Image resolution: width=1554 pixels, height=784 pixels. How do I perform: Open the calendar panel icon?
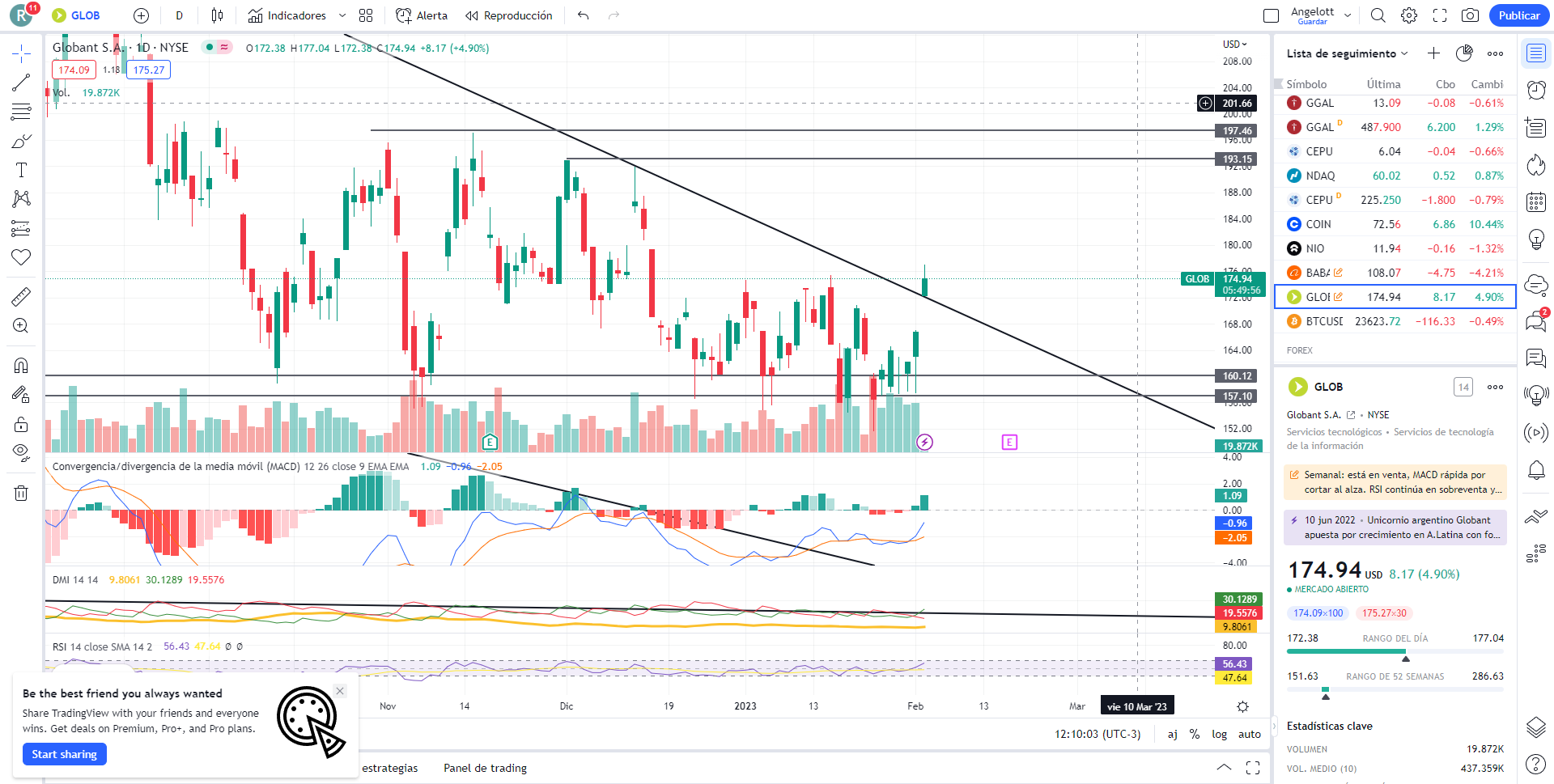point(1536,202)
